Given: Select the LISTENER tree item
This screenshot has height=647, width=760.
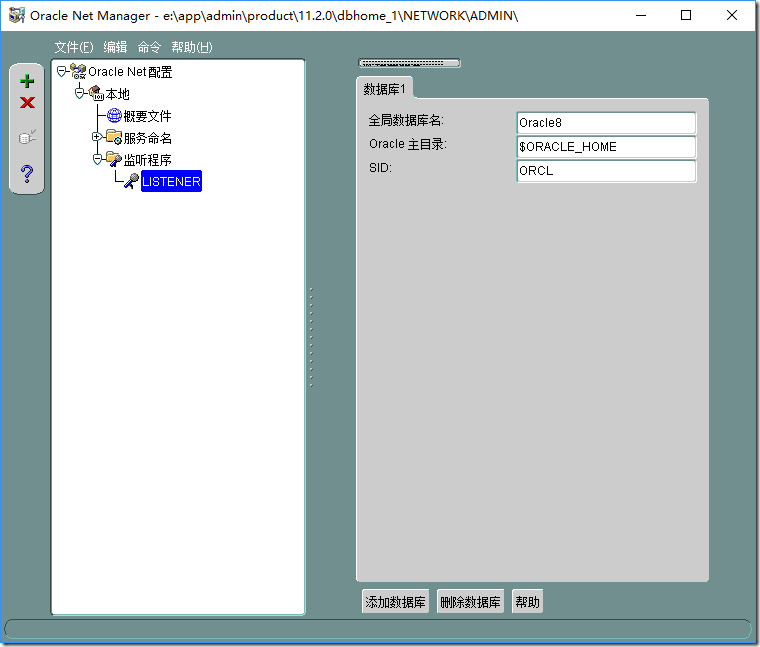Looking at the screenshot, I should (x=171, y=181).
